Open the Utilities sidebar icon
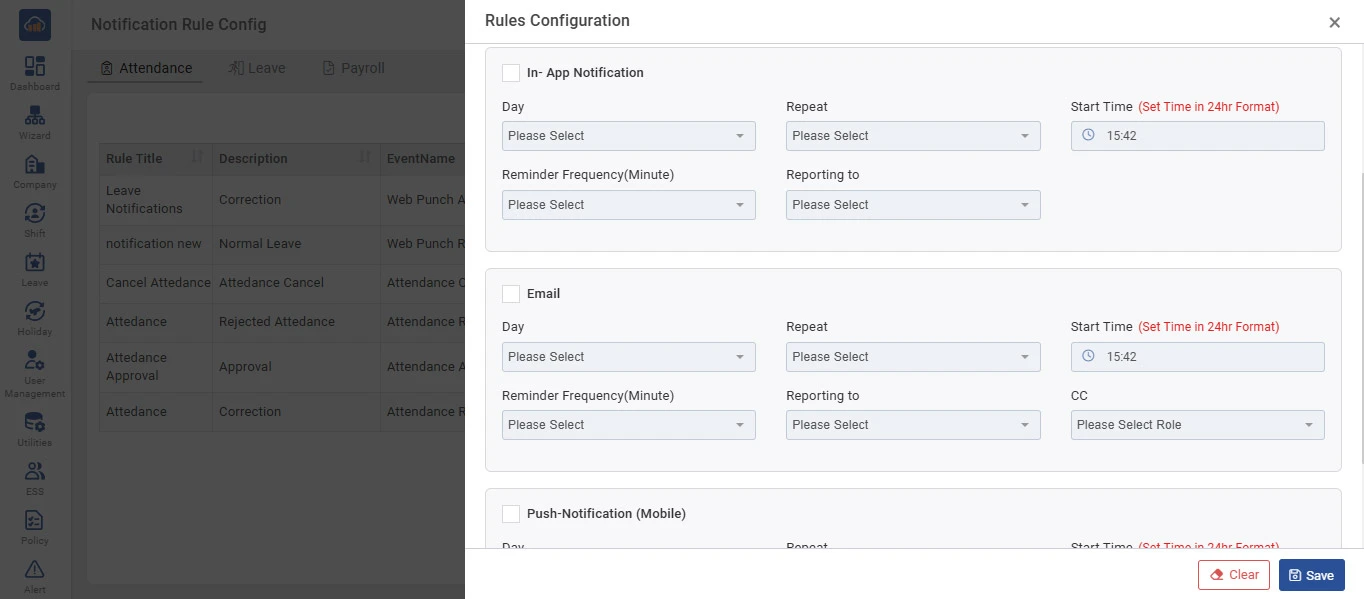1364x599 pixels. pos(35,423)
